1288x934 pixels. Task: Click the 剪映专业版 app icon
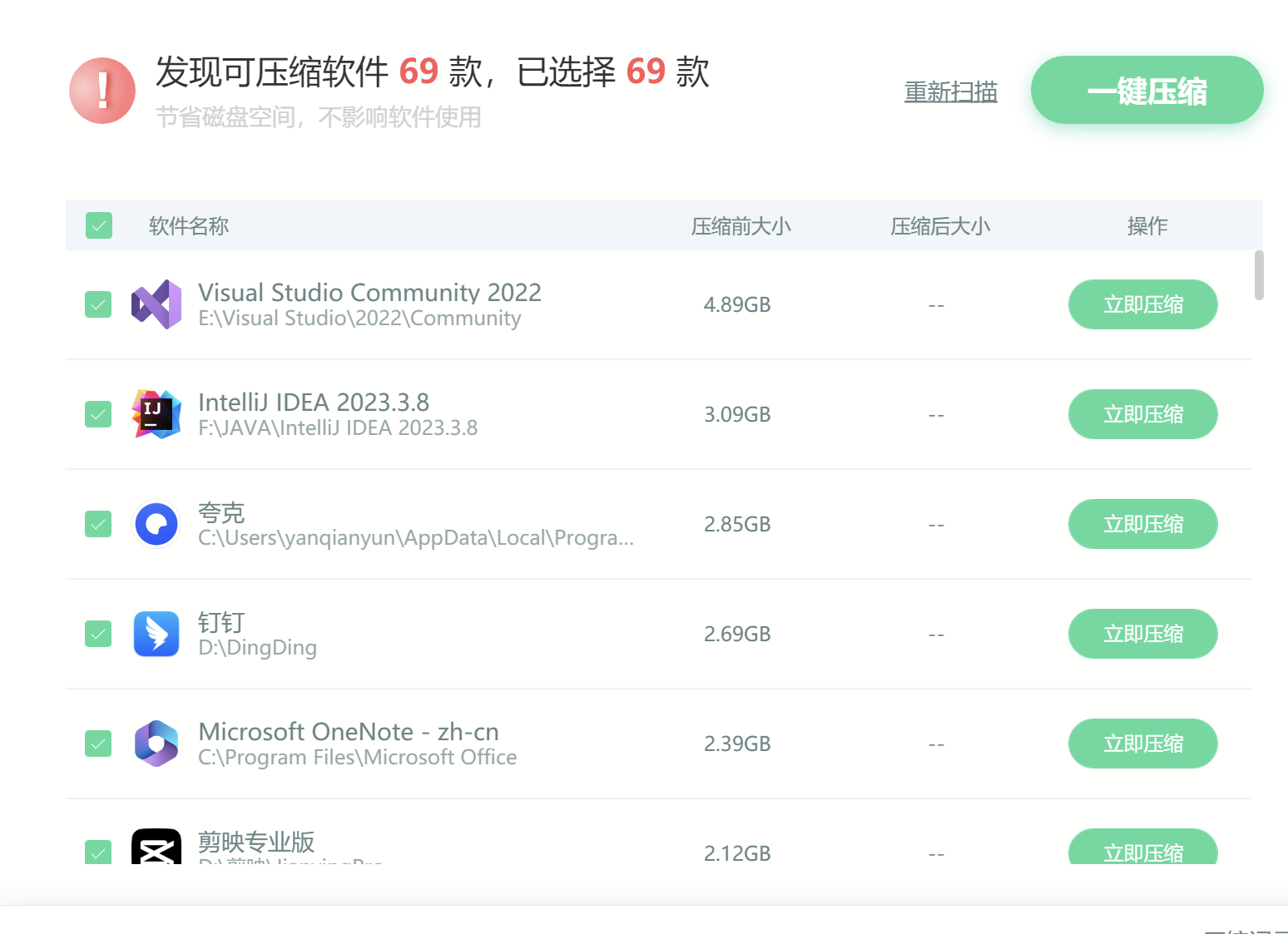click(x=156, y=847)
